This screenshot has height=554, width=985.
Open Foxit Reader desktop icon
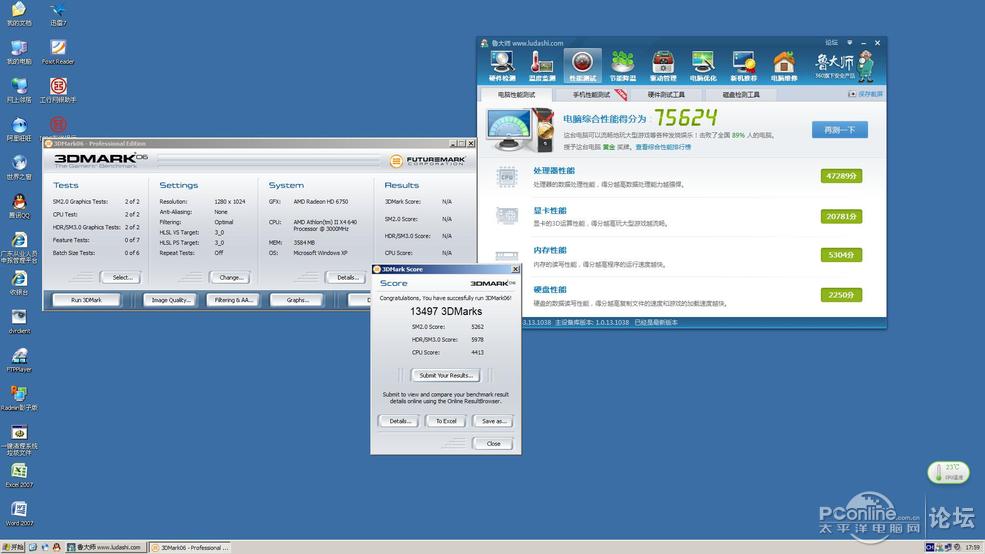(x=58, y=52)
